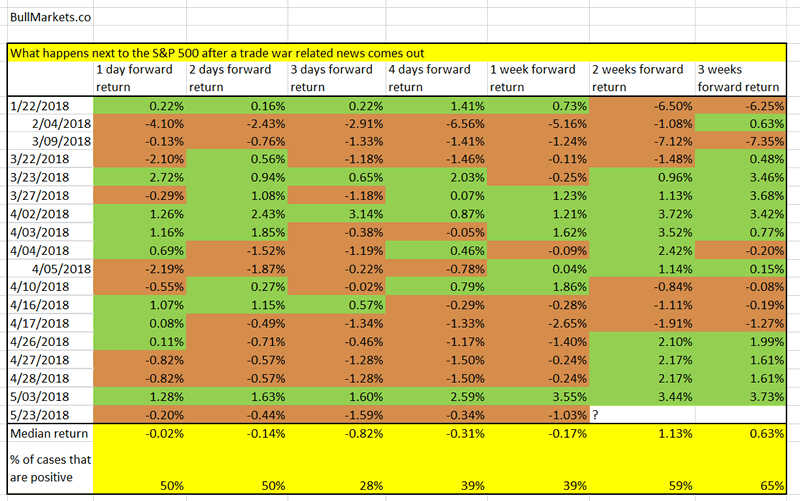Select the question mark cell

point(596,414)
